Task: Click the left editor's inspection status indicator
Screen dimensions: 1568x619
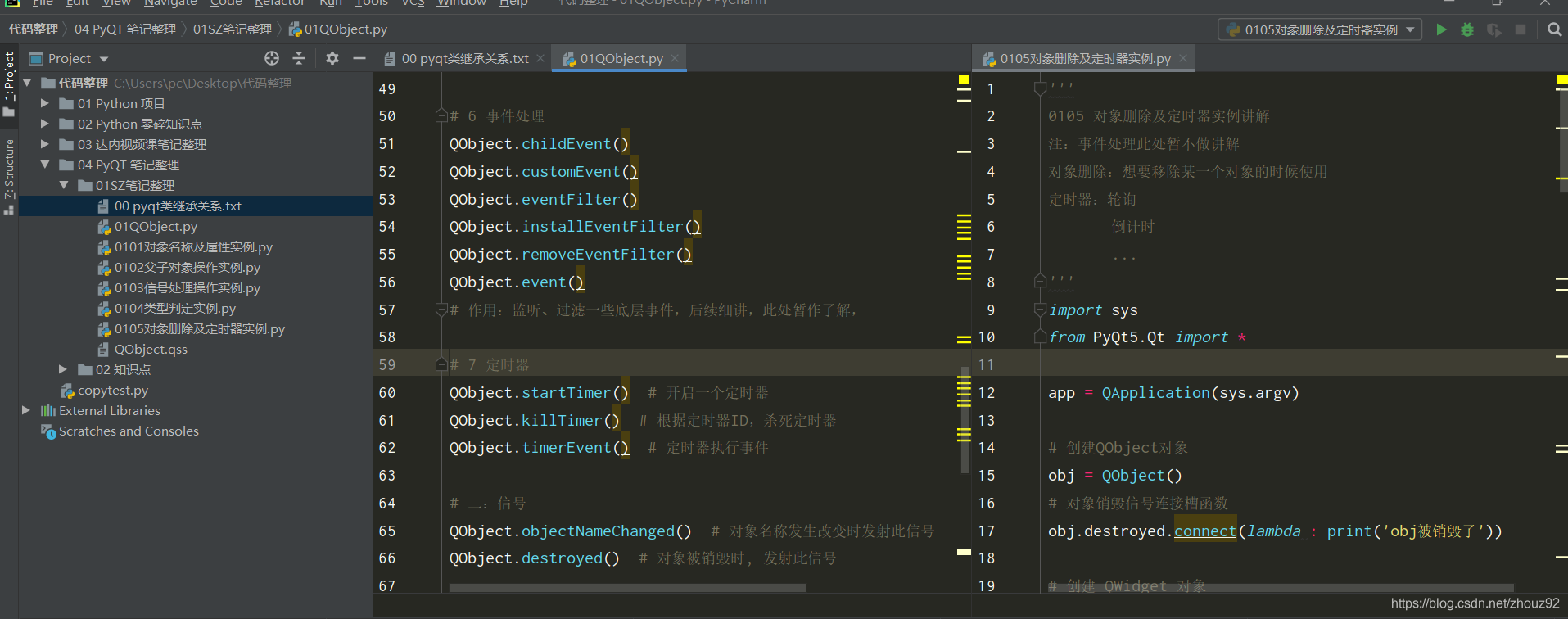Action: (x=964, y=79)
